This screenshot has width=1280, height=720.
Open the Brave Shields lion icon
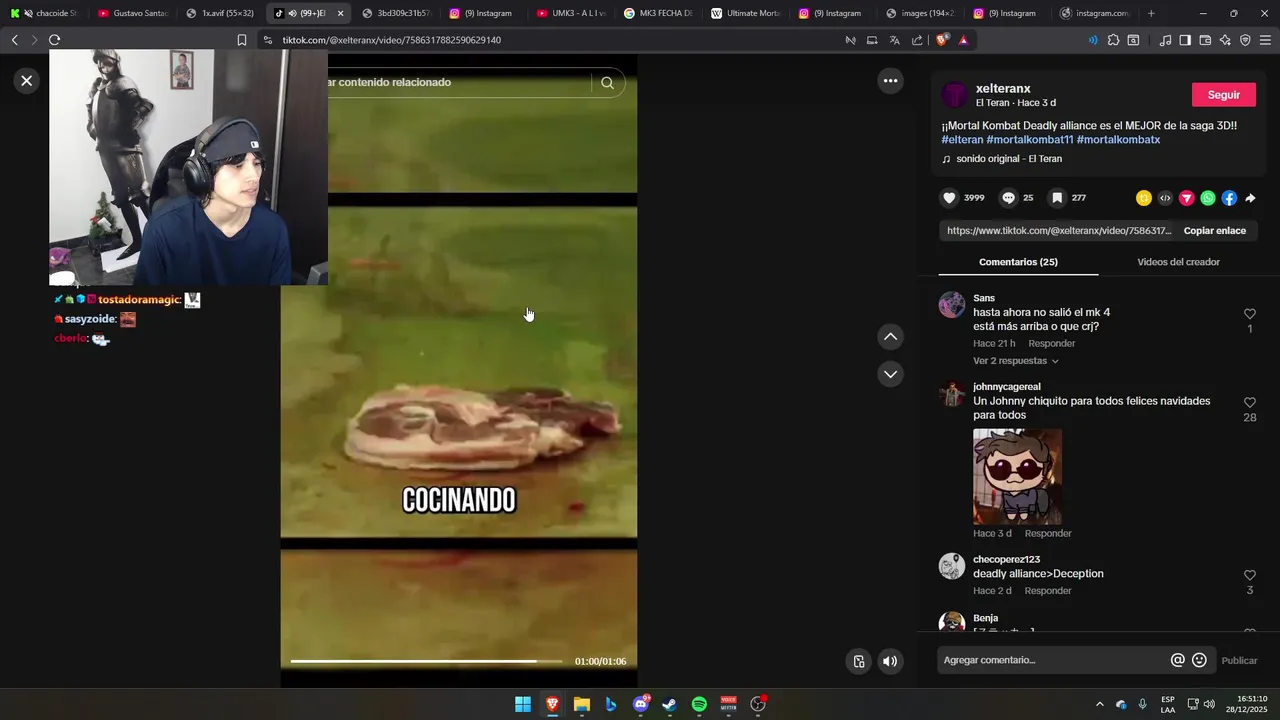coord(942,40)
